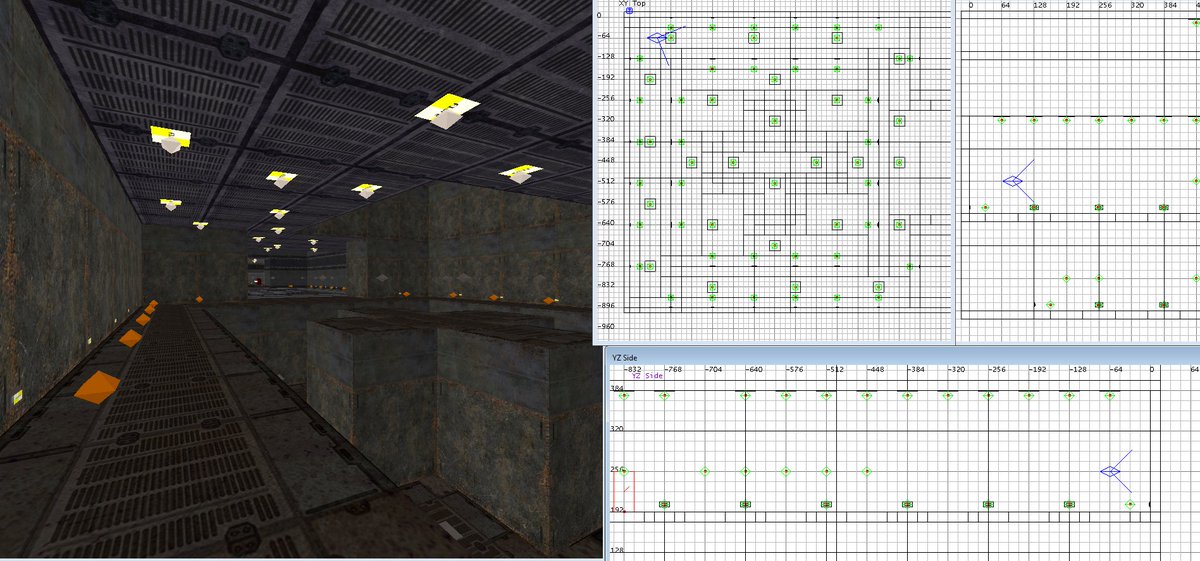
Task: Click the 256 ruler label in right-hand view
Action: [1105, 5]
